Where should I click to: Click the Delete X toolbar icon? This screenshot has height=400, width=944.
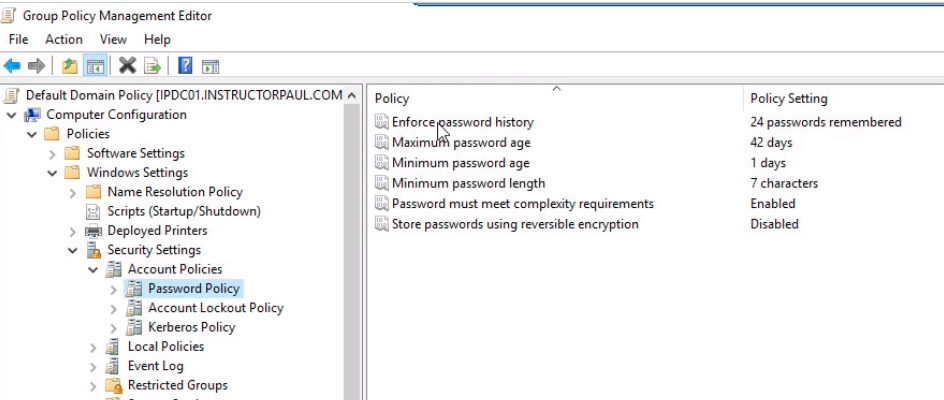(127, 66)
